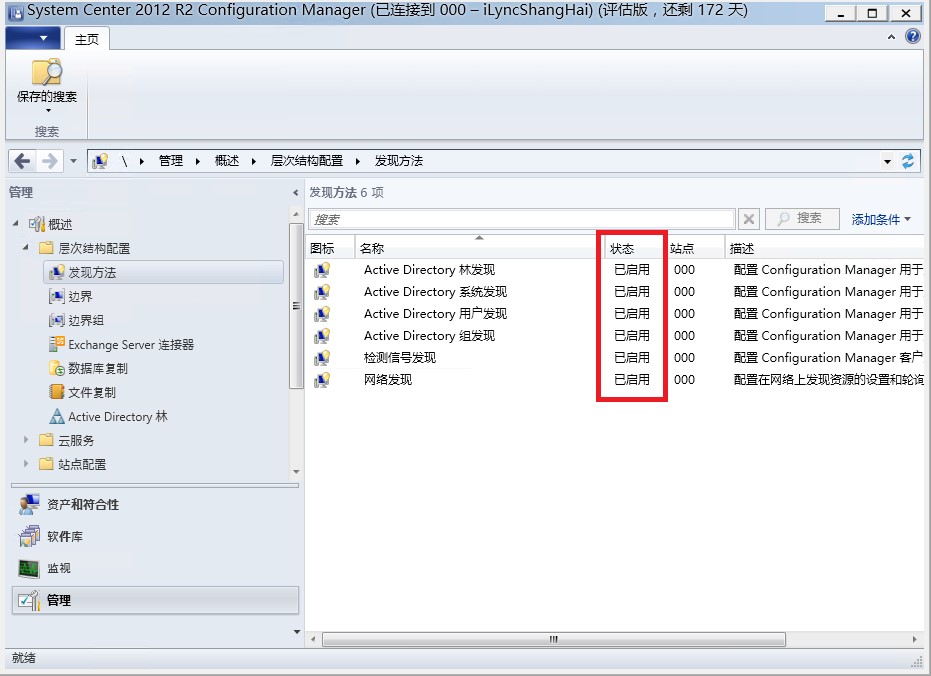Select the 网络发现 row name
This screenshot has width=931, height=676.
388,380
